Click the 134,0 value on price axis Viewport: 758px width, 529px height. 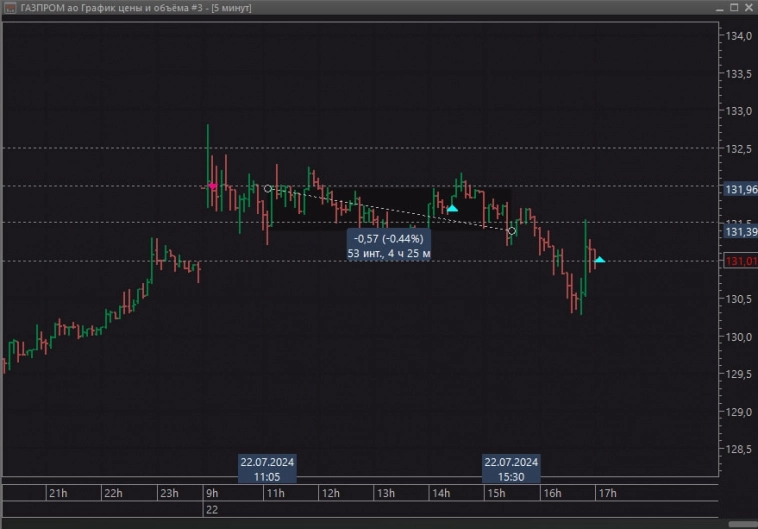(x=737, y=36)
